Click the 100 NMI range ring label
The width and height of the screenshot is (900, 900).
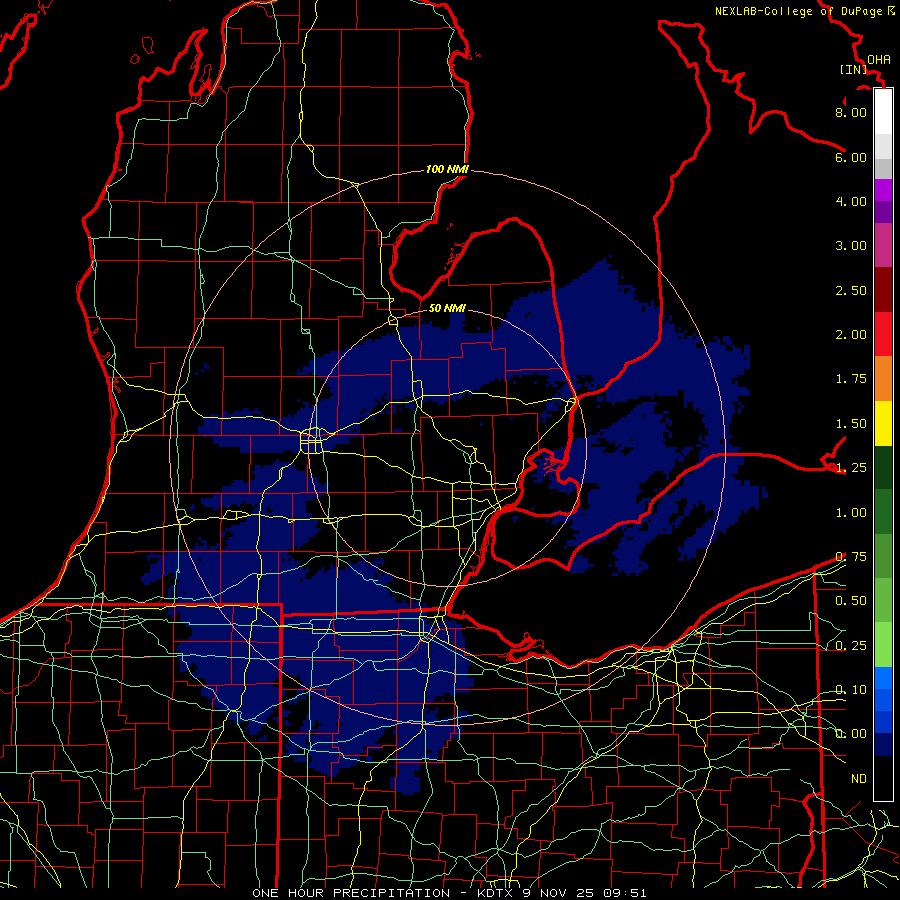tap(447, 169)
